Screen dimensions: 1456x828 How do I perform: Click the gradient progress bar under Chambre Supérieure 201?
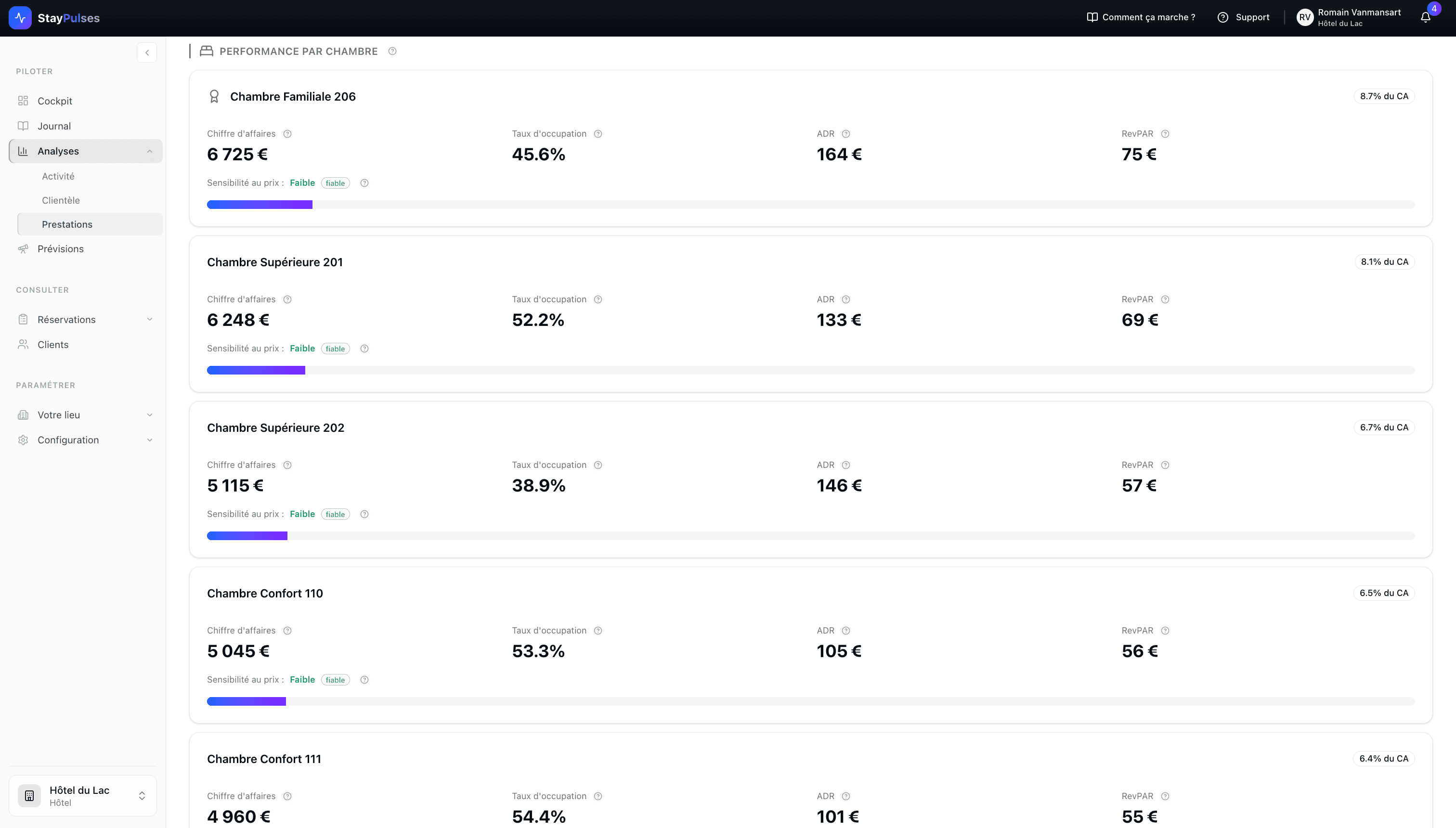pos(256,370)
